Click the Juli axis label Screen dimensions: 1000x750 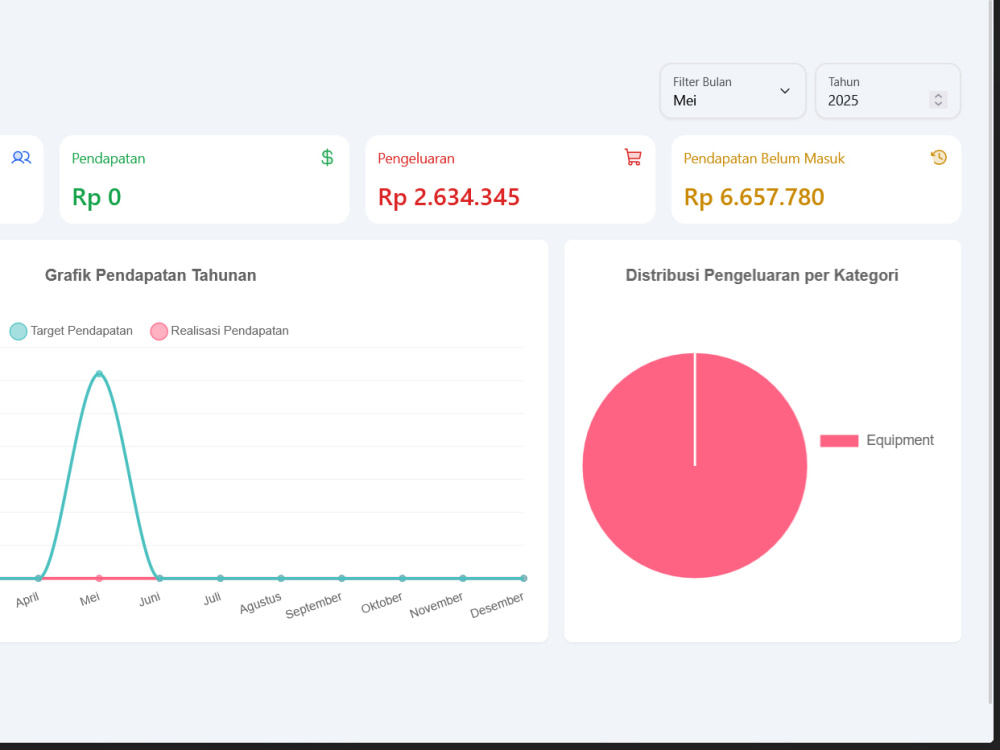tap(212, 599)
